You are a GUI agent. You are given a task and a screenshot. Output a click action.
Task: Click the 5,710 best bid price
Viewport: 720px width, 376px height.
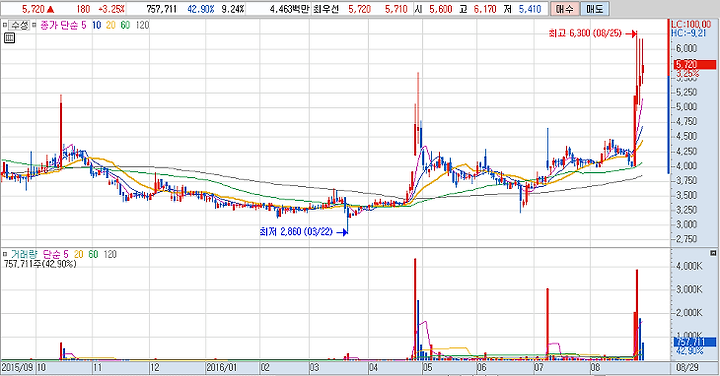[396, 9]
